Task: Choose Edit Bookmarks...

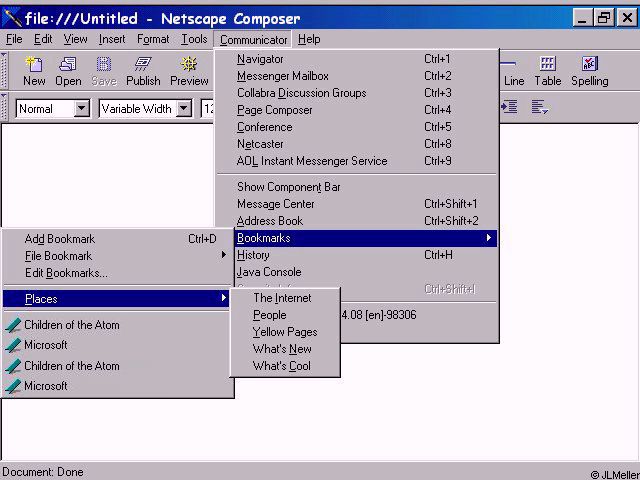Action: [x=117, y=273]
